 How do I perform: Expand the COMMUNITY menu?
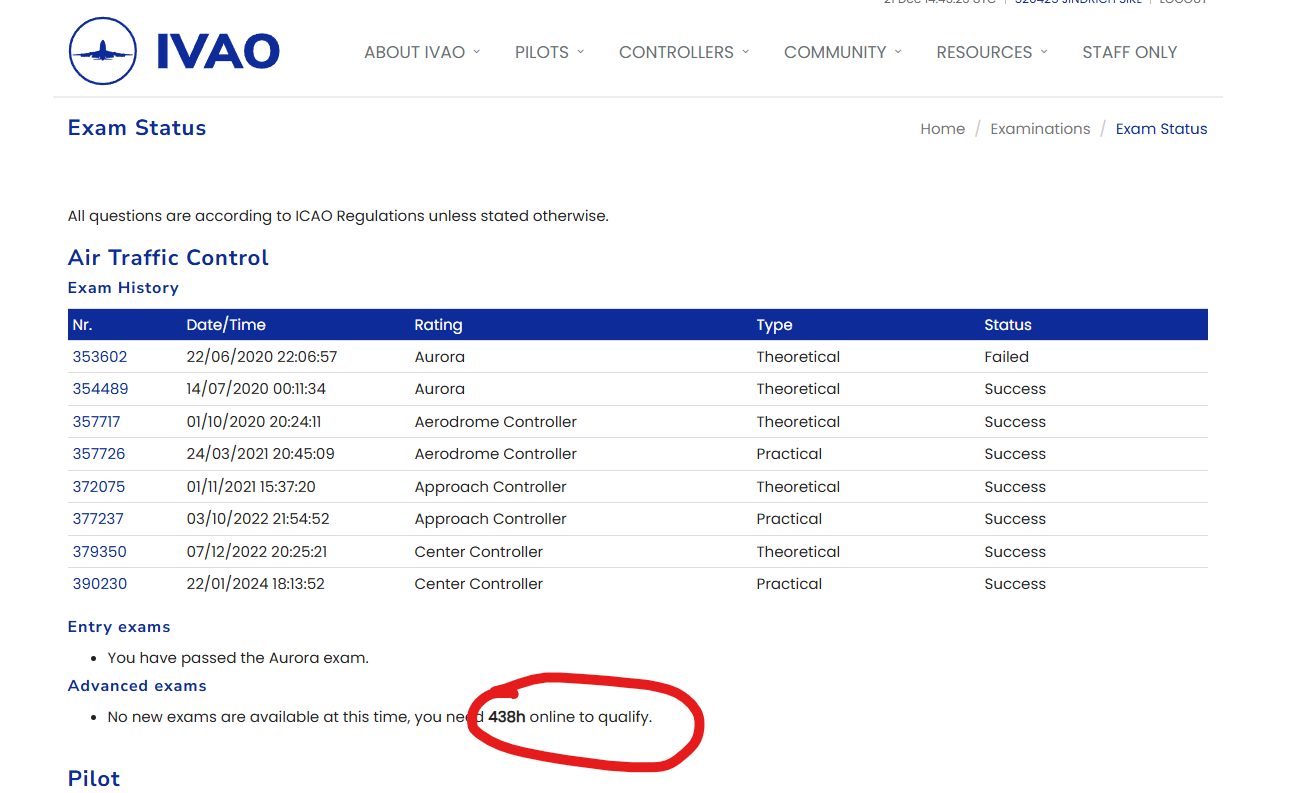point(843,52)
